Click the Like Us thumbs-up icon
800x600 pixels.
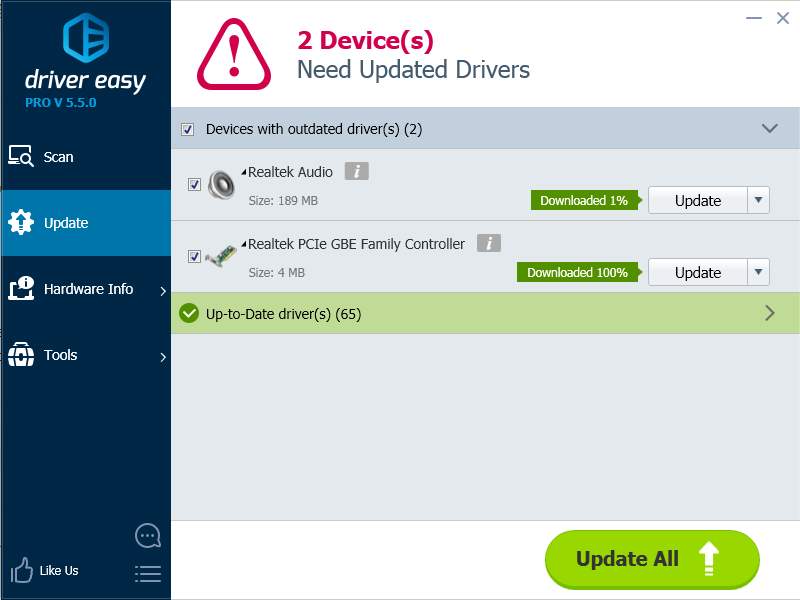[x=21, y=569]
